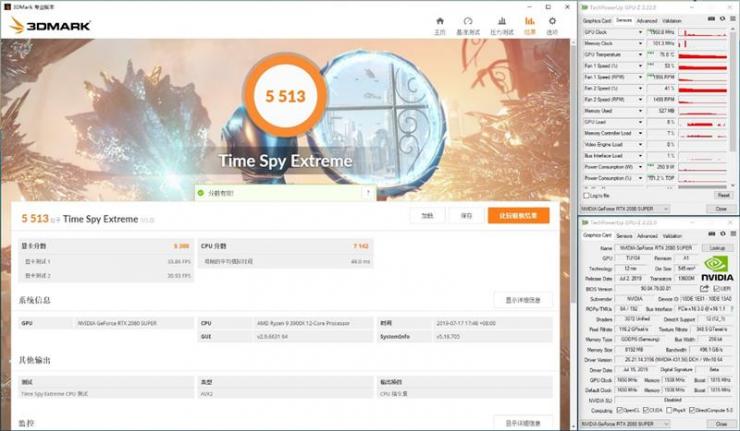Switch to Advanced tab in the sensor-list window
The width and height of the screenshot is (740, 431).
click(x=647, y=21)
